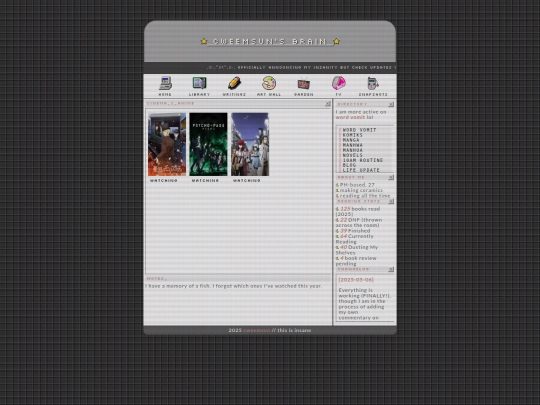Click the 'memory of a fish' notes text
Image resolution: width=540 pixels, height=405 pixels.
(x=233, y=286)
